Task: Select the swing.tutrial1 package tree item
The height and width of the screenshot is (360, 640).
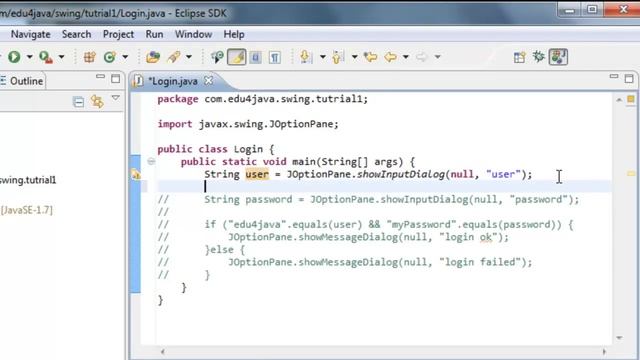Action: point(28,180)
